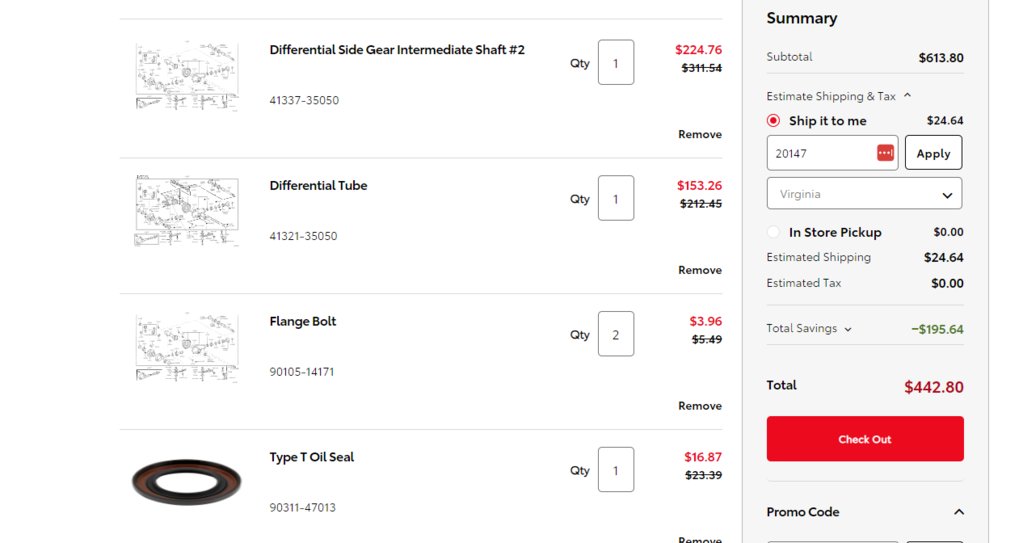Open the Virginia state dropdown
1023x543 pixels.
point(864,194)
